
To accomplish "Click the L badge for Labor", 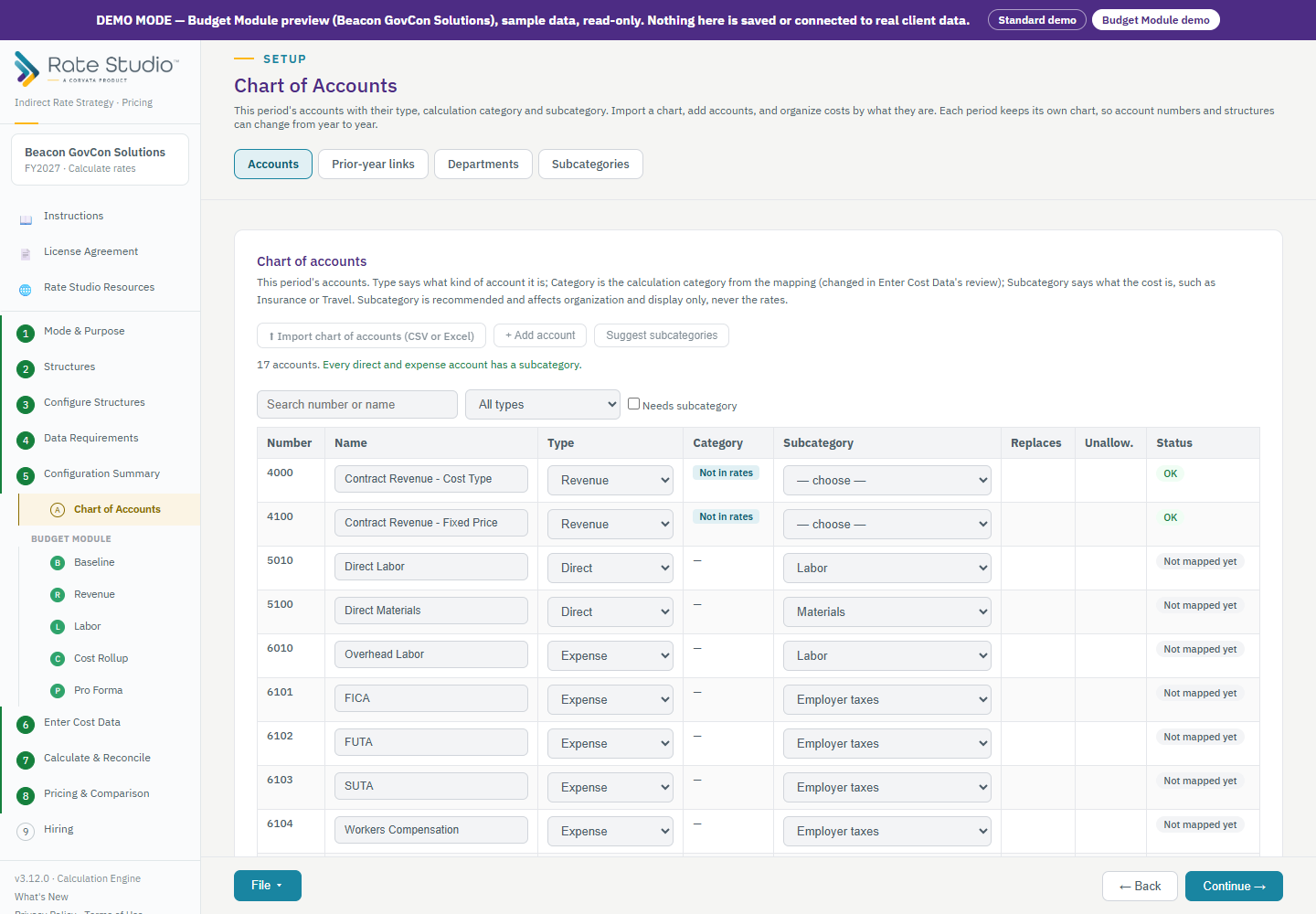I will tap(58, 627).
